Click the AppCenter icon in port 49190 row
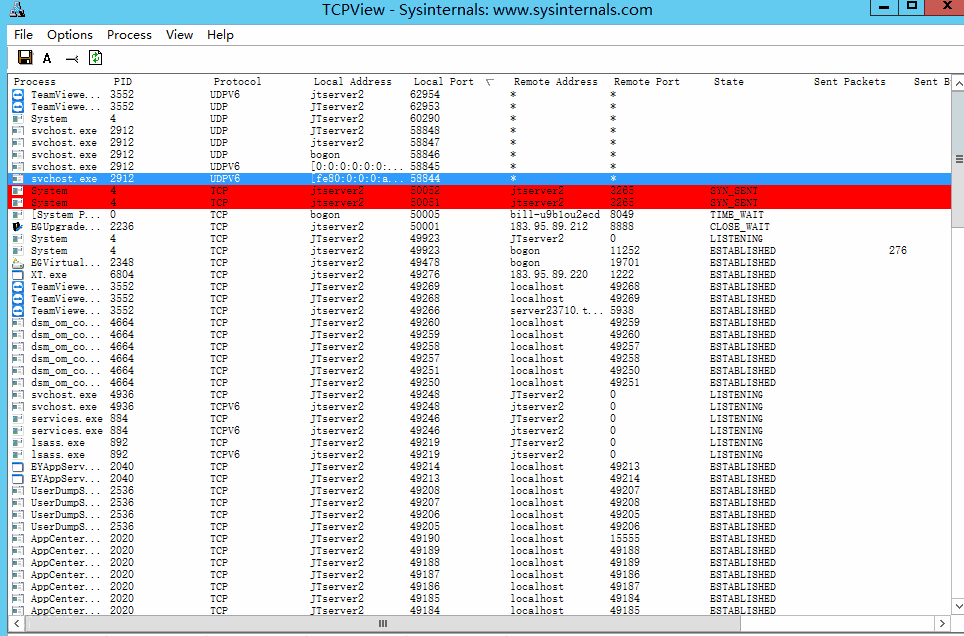Screen dimensions: 964x636 [18, 538]
